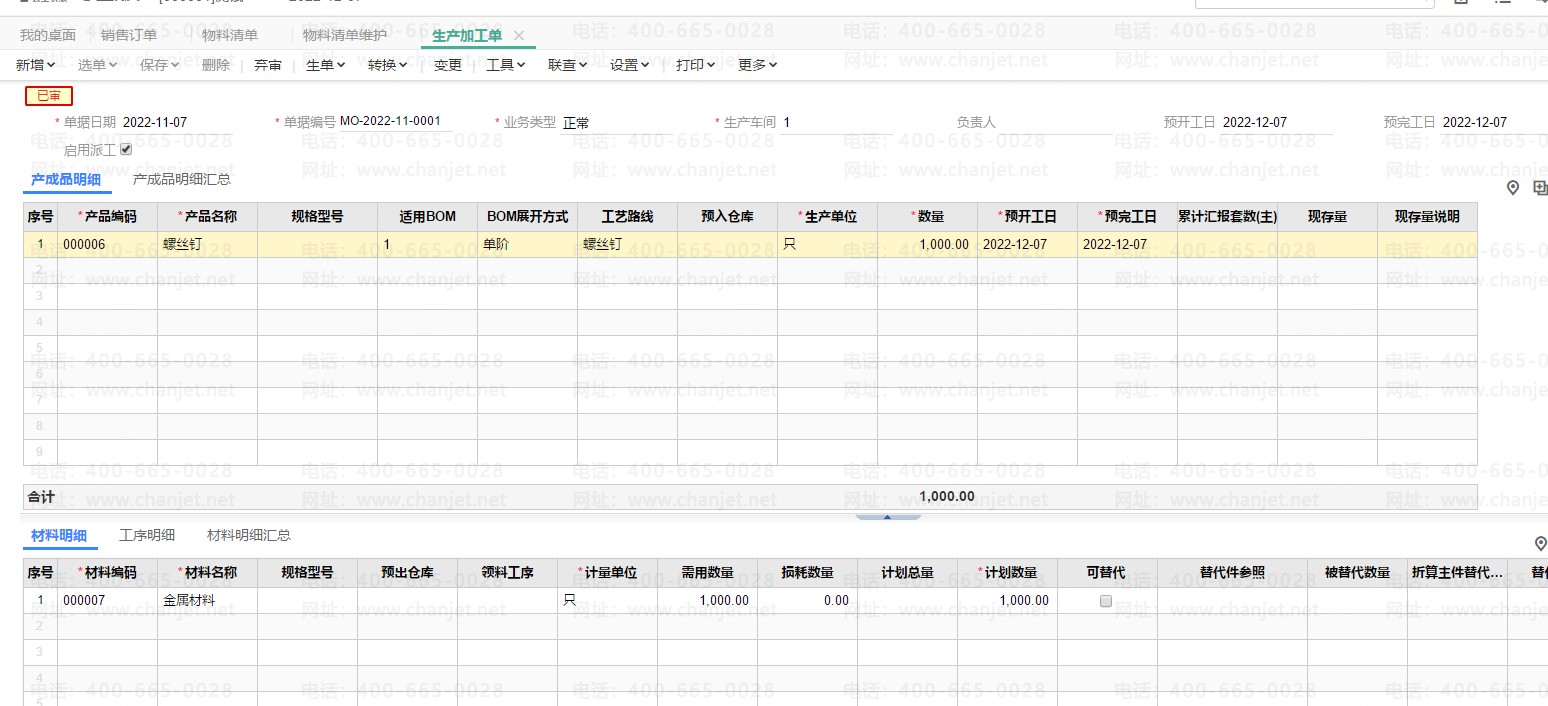Switch to 我的桌面 tab
Screen dimensions: 1548x706
48,35
